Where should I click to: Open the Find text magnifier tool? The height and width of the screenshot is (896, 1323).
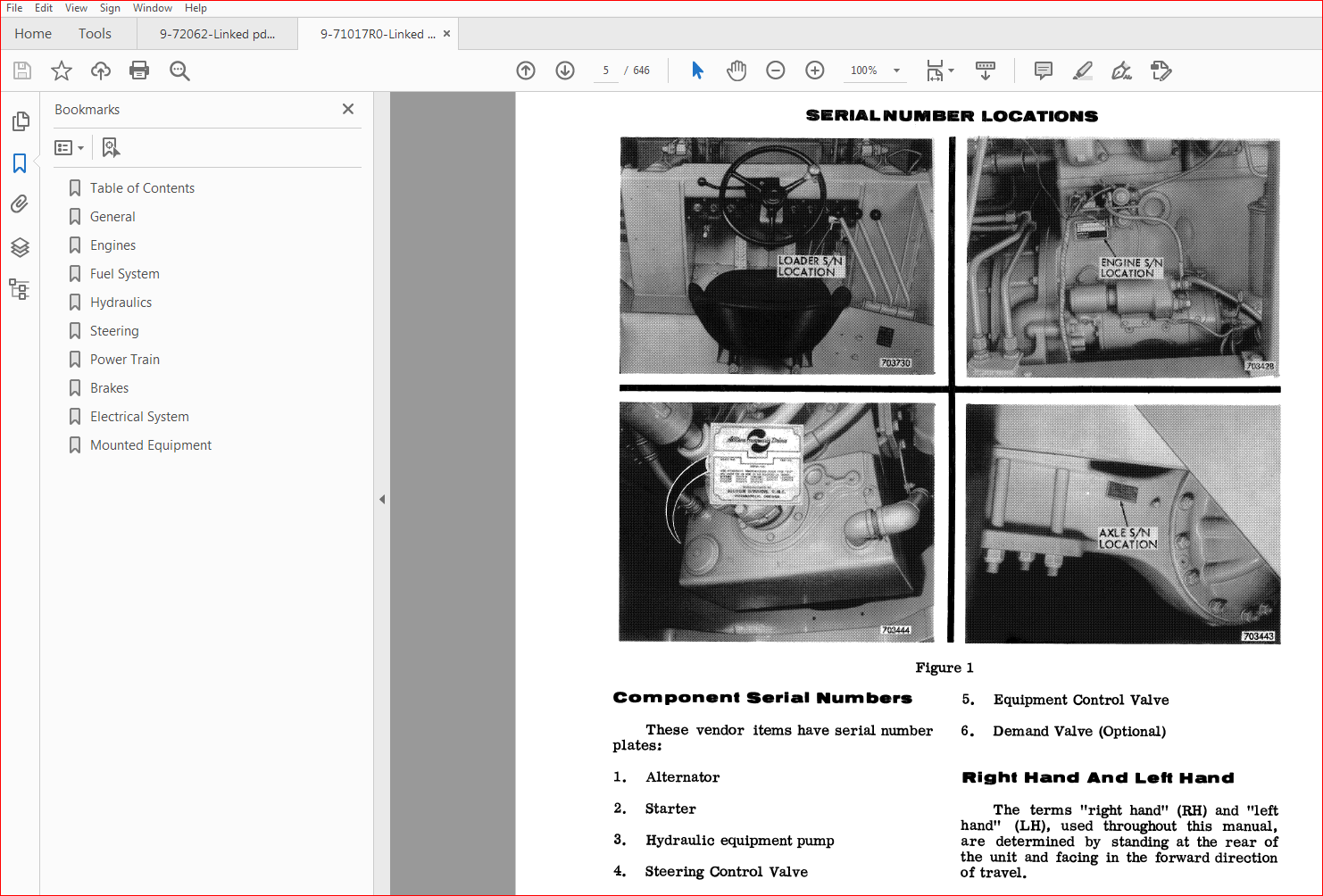(179, 71)
